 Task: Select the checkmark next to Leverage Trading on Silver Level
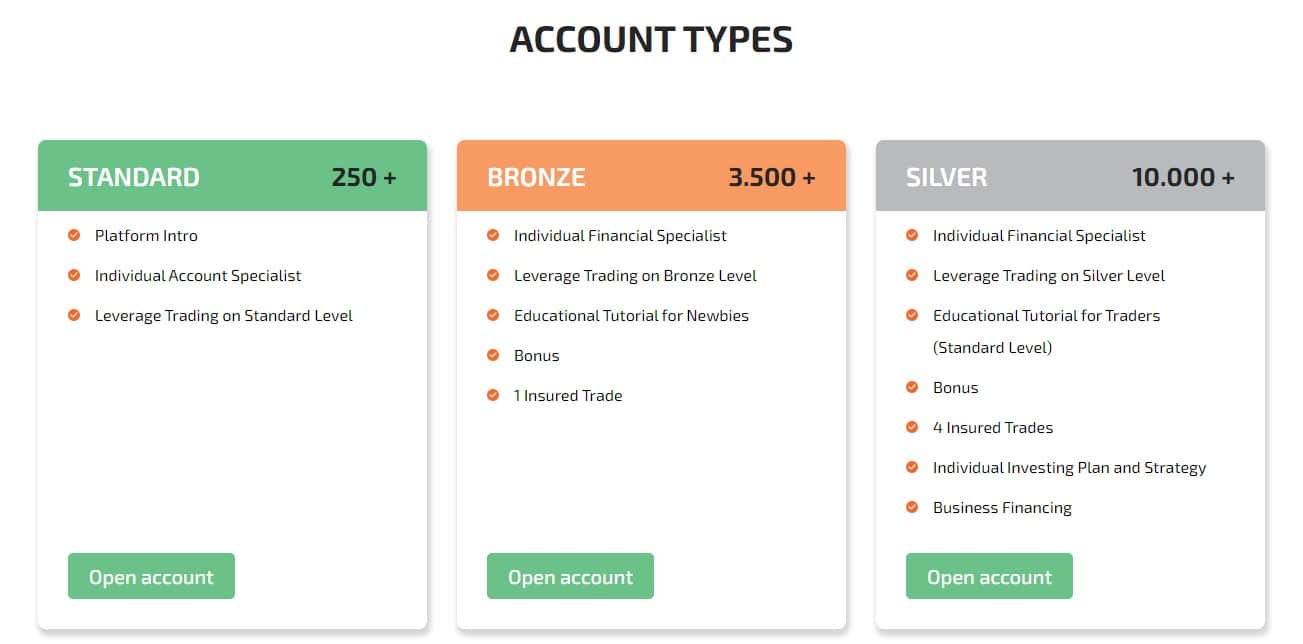pyautogui.click(x=912, y=275)
